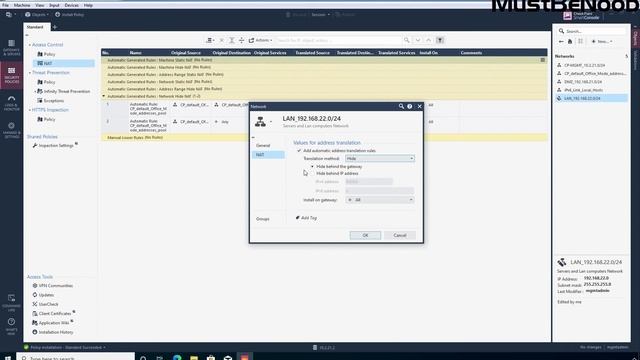
Task: Select the Standard policy tab
Action: click(35, 27)
